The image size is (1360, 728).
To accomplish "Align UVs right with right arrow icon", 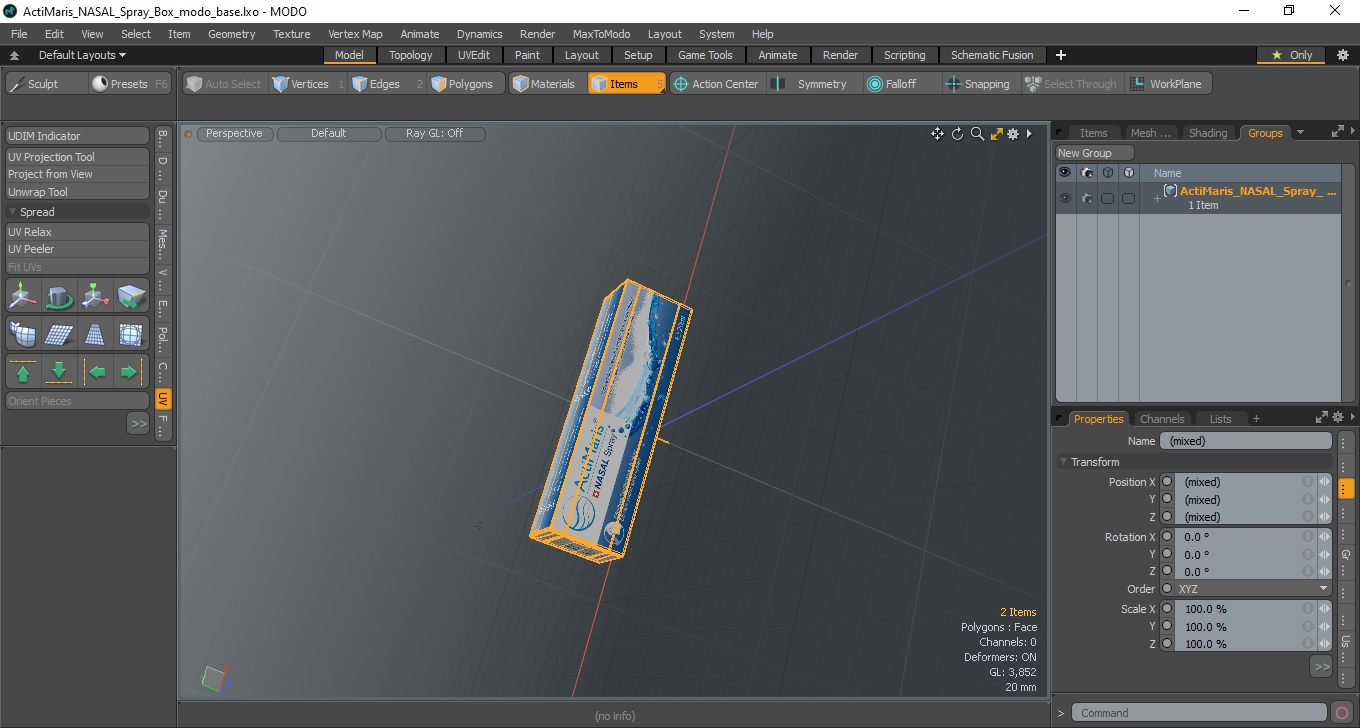I will coord(131,372).
